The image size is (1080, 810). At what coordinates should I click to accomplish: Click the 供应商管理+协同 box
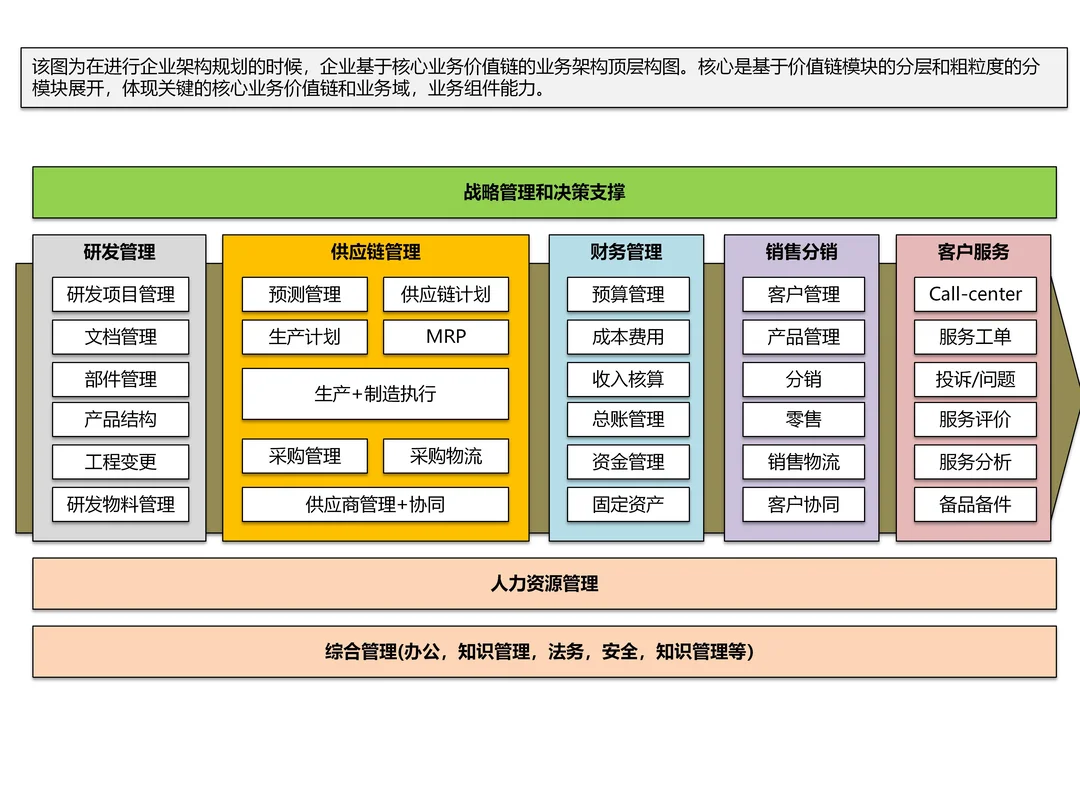375,505
